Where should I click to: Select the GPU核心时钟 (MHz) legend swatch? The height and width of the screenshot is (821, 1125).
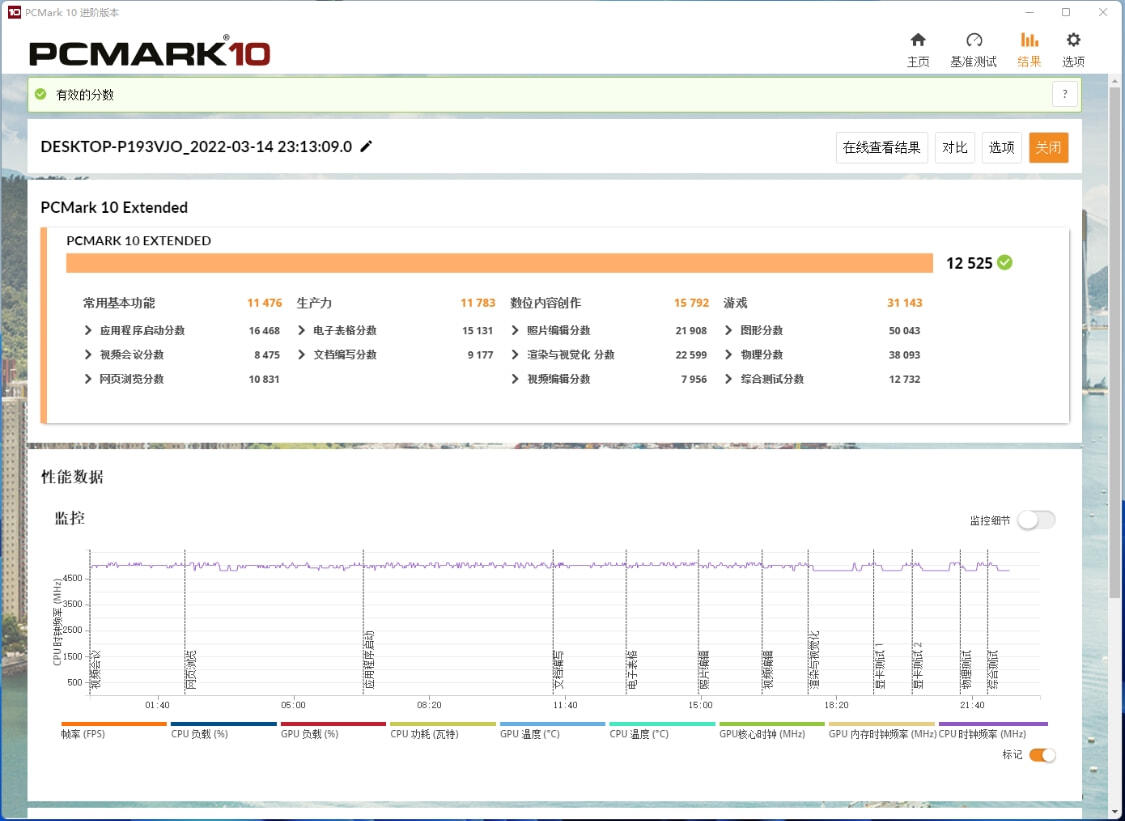772,724
